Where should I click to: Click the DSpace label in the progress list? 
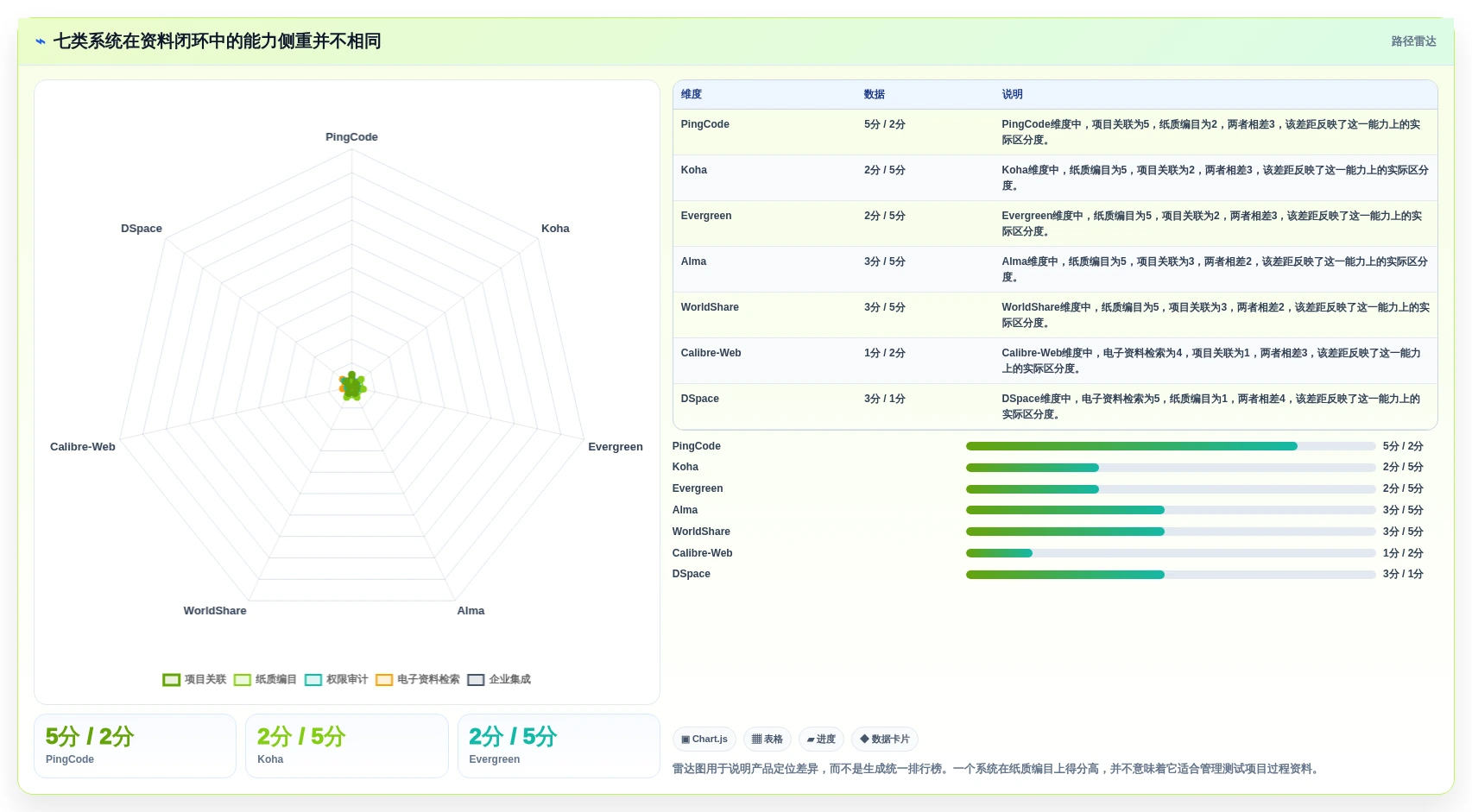[x=691, y=574]
